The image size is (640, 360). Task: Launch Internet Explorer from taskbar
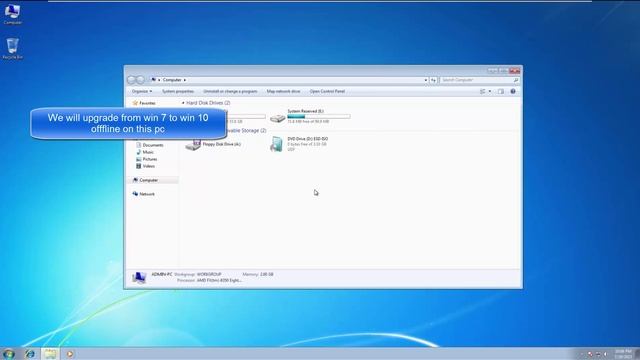click(x=30, y=354)
